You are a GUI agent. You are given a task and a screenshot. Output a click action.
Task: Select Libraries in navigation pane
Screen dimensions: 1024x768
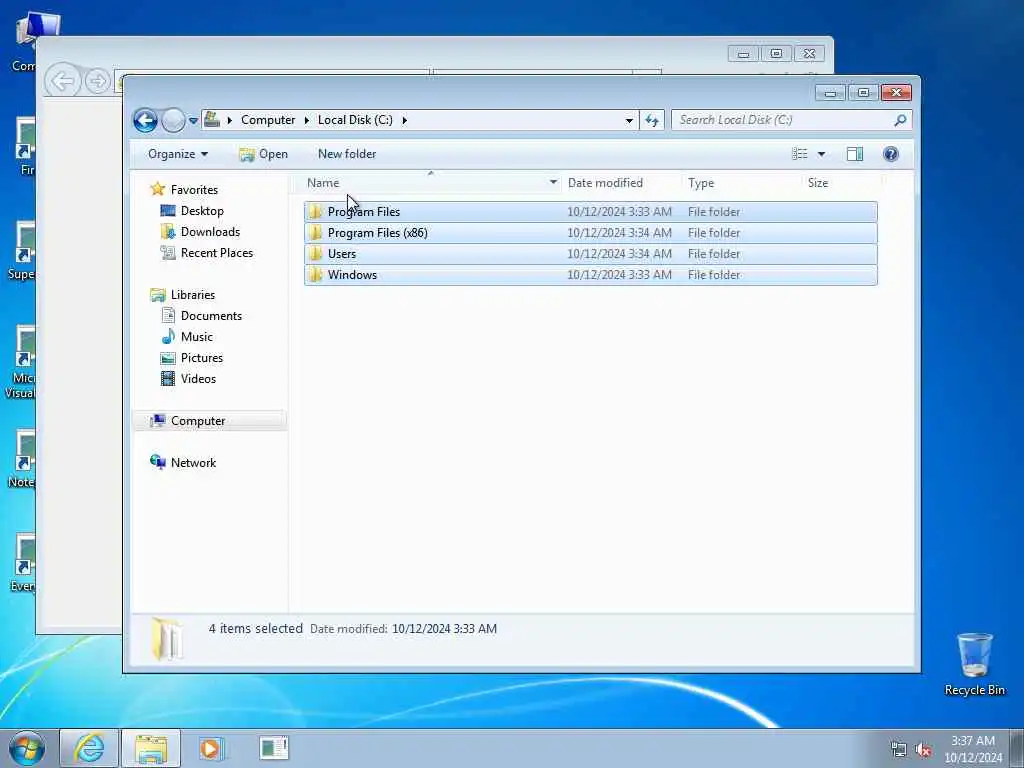193,295
